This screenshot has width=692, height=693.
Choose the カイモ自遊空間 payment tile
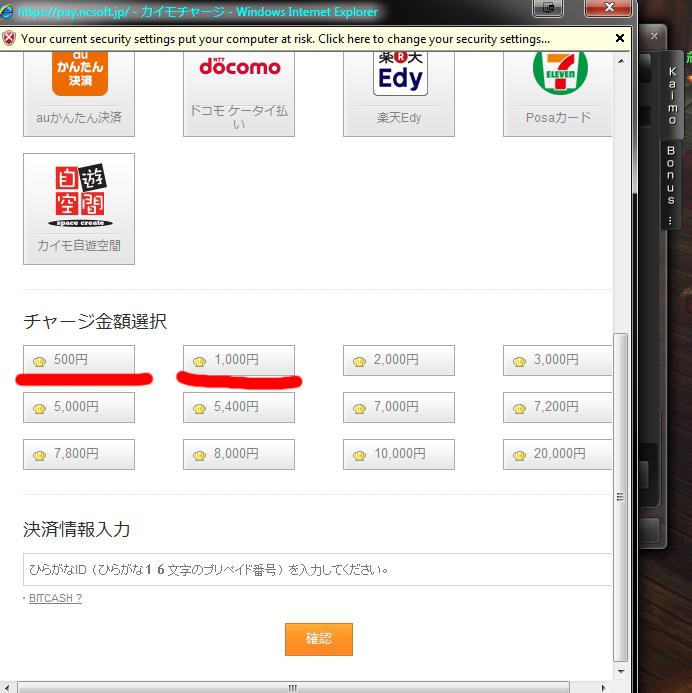click(79, 209)
